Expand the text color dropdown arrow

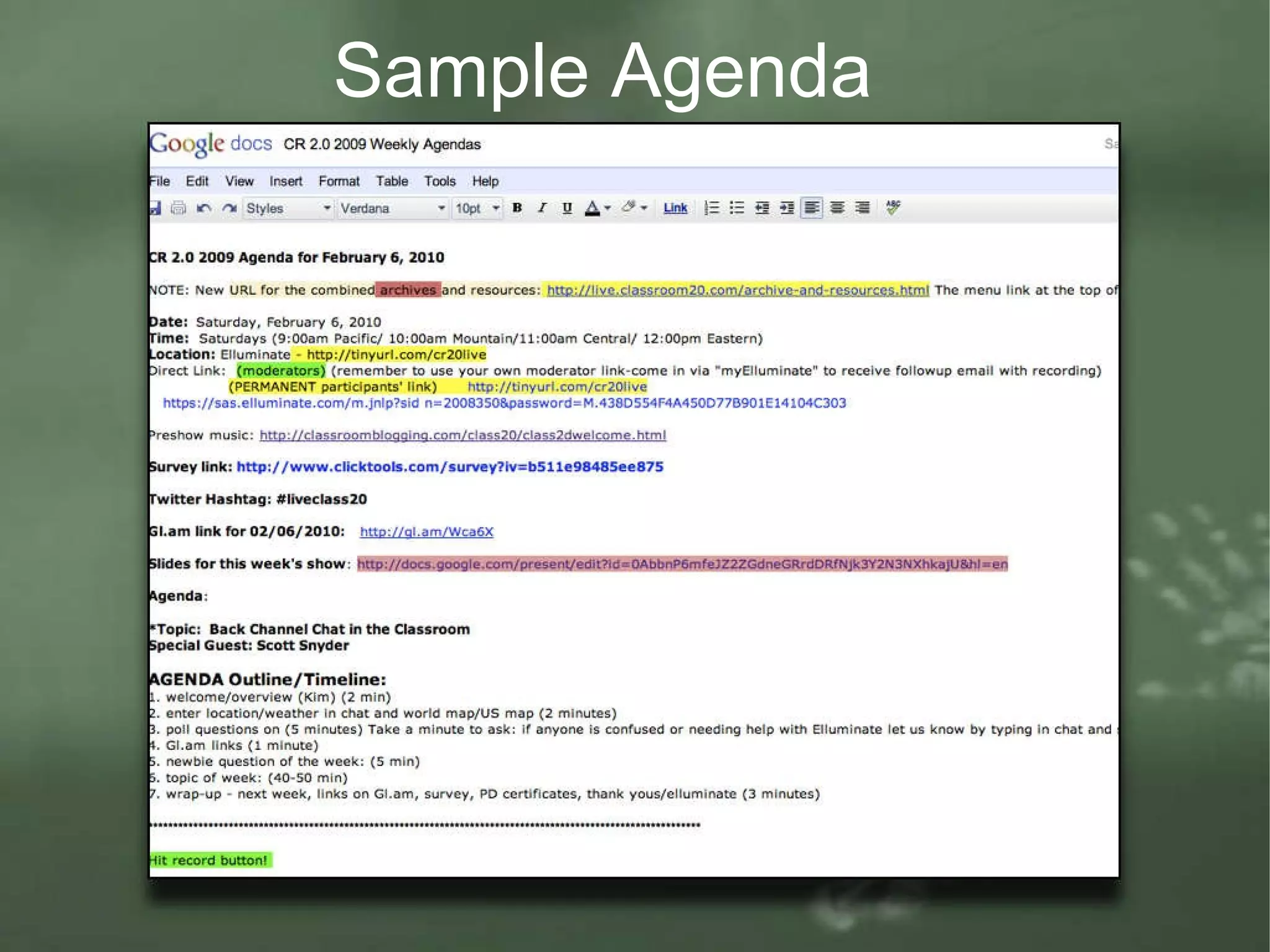point(608,208)
